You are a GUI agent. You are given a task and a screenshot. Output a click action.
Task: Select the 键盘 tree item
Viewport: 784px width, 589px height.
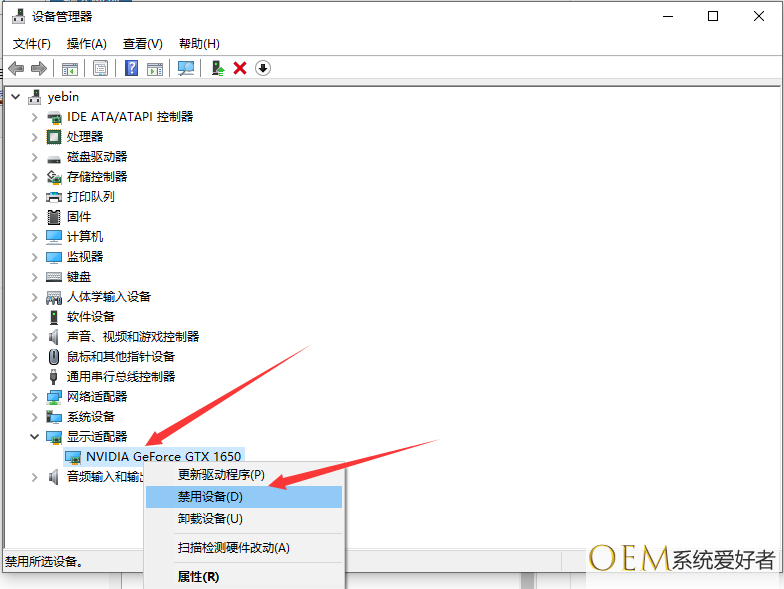point(79,277)
